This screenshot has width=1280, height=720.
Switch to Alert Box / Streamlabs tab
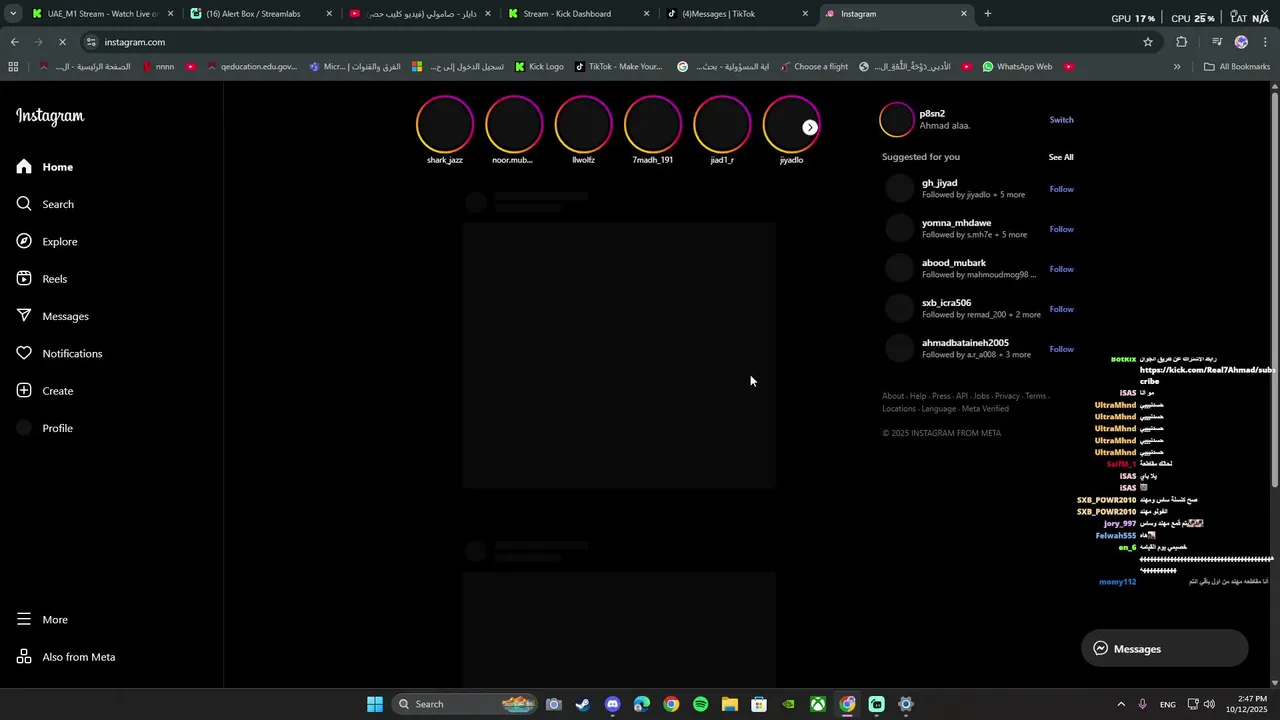point(260,14)
